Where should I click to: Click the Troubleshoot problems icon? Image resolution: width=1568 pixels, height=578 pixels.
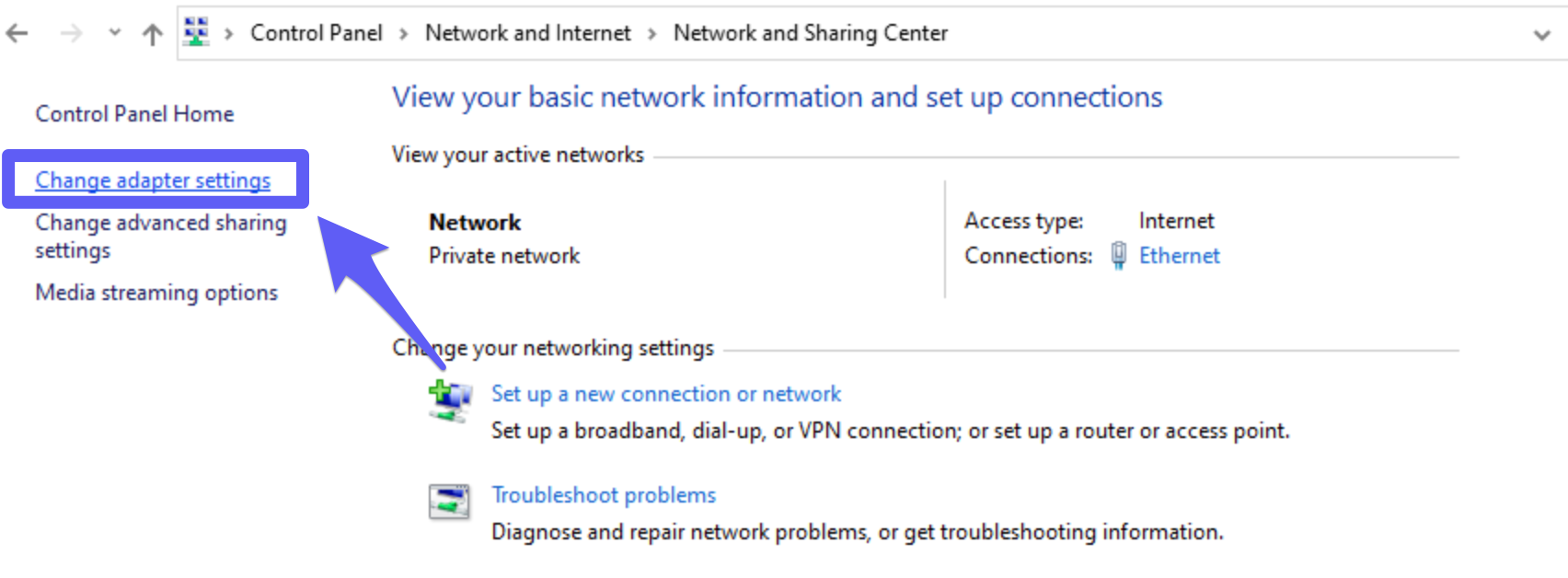pos(449,502)
